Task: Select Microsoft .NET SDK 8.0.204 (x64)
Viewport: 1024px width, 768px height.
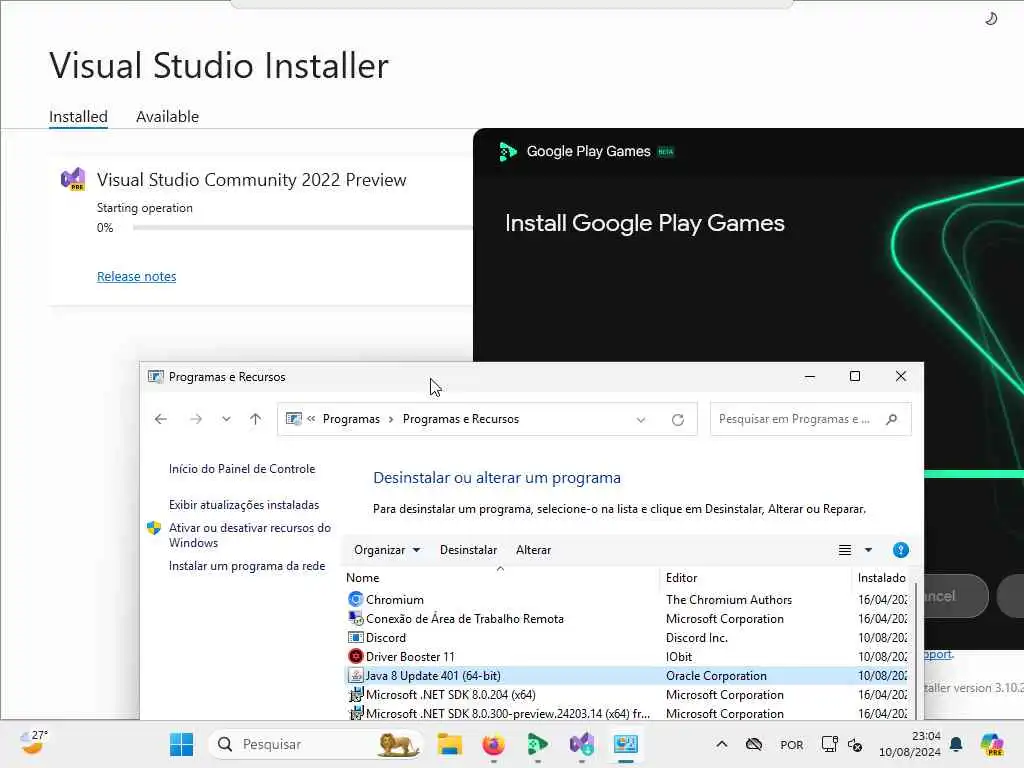Action: (x=627, y=694)
